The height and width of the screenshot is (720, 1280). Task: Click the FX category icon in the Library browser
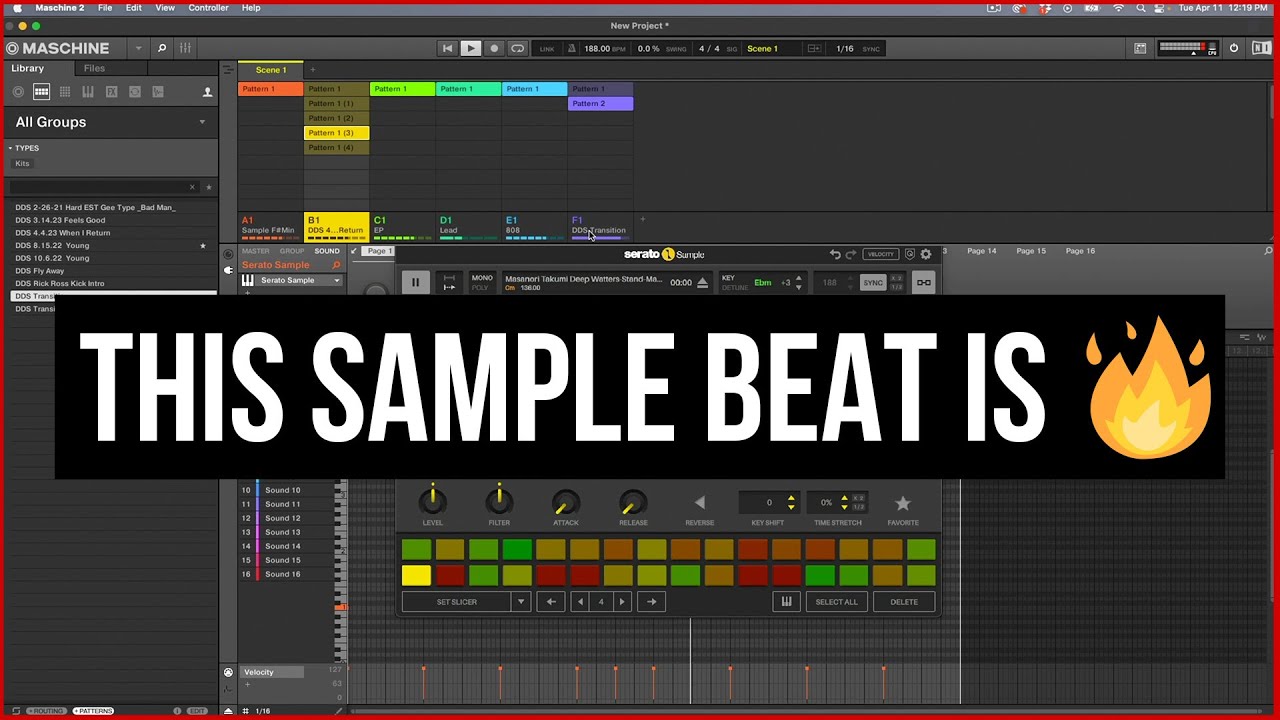point(111,91)
